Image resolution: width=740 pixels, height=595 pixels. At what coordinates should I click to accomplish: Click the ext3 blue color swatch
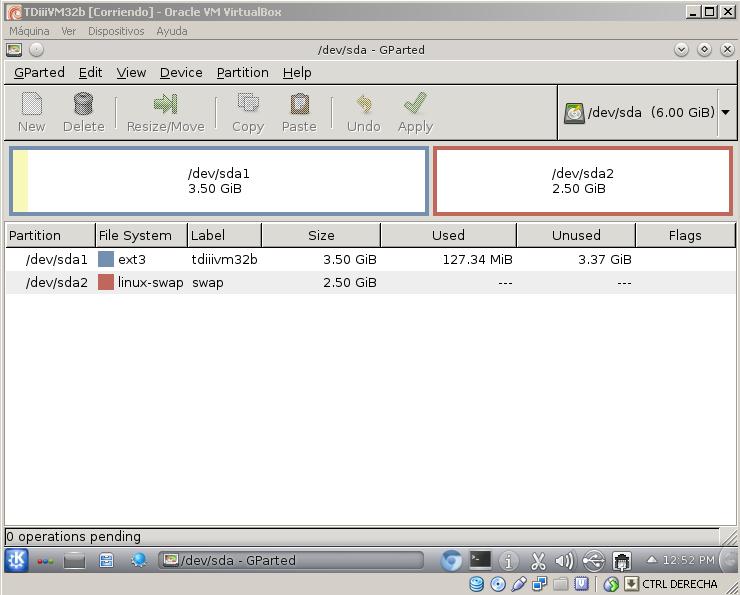click(106, 259)
